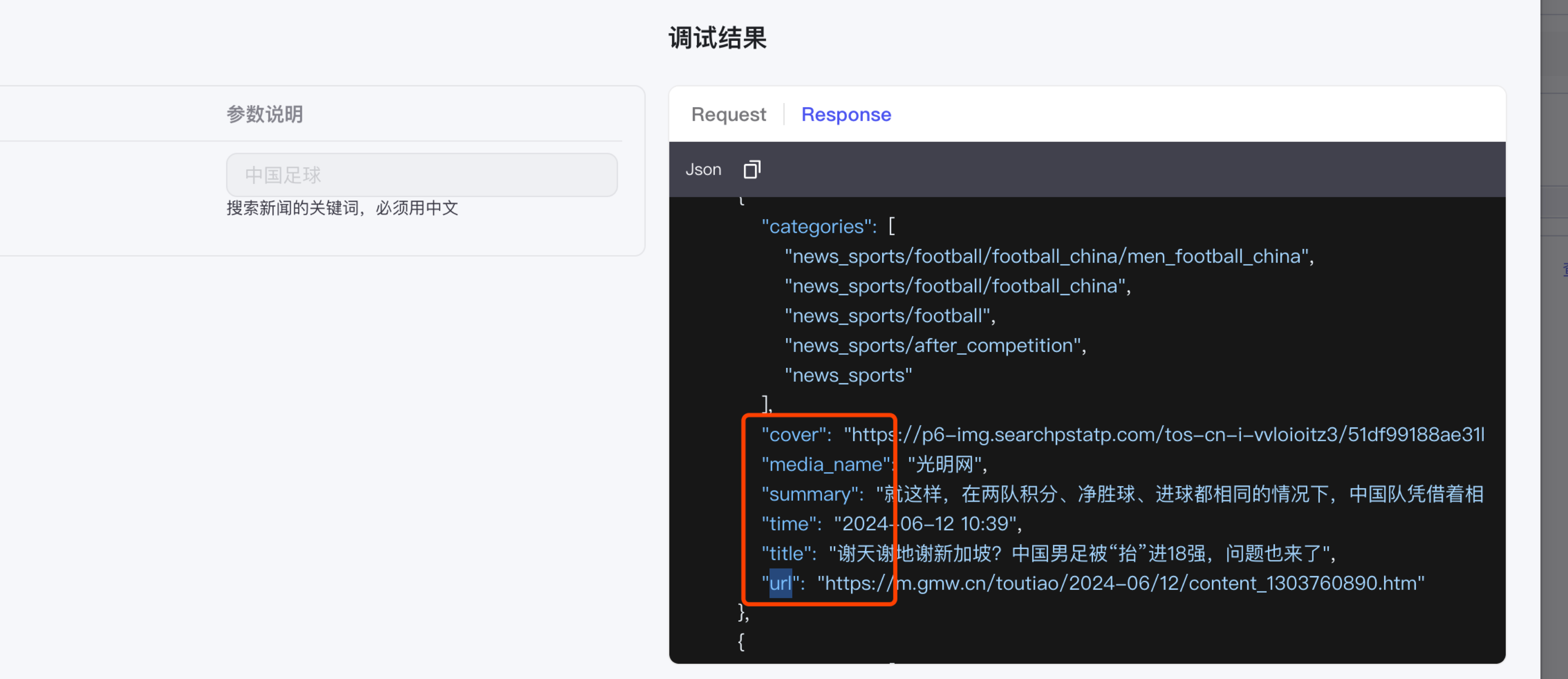The width and height of the screenshot is (1568, 679).
Task: Click the partially hidden link at right edge
Action: click(1564, 268)
